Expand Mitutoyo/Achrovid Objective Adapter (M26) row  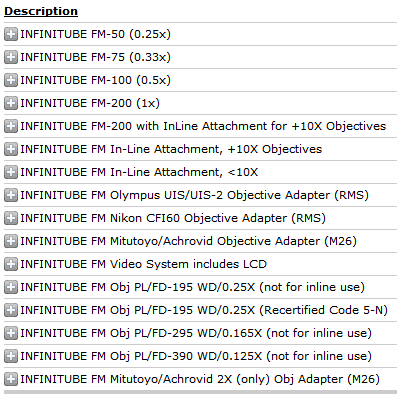(x=11, y=241)
